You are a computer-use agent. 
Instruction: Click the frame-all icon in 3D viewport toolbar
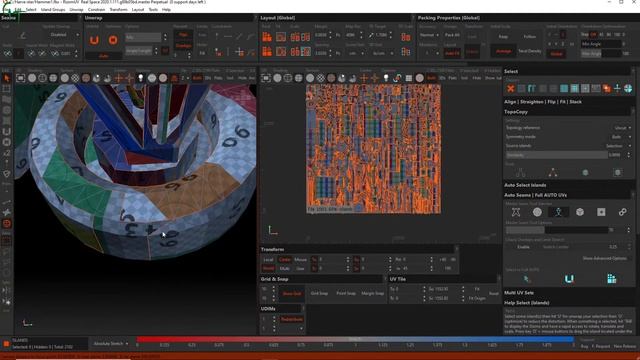pyautogui.click(x=20, y=78)
